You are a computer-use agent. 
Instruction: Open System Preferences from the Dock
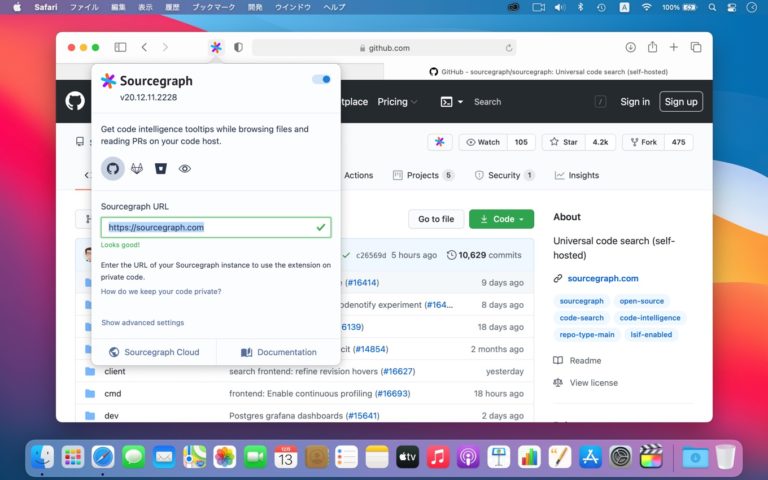click(621, 457)
